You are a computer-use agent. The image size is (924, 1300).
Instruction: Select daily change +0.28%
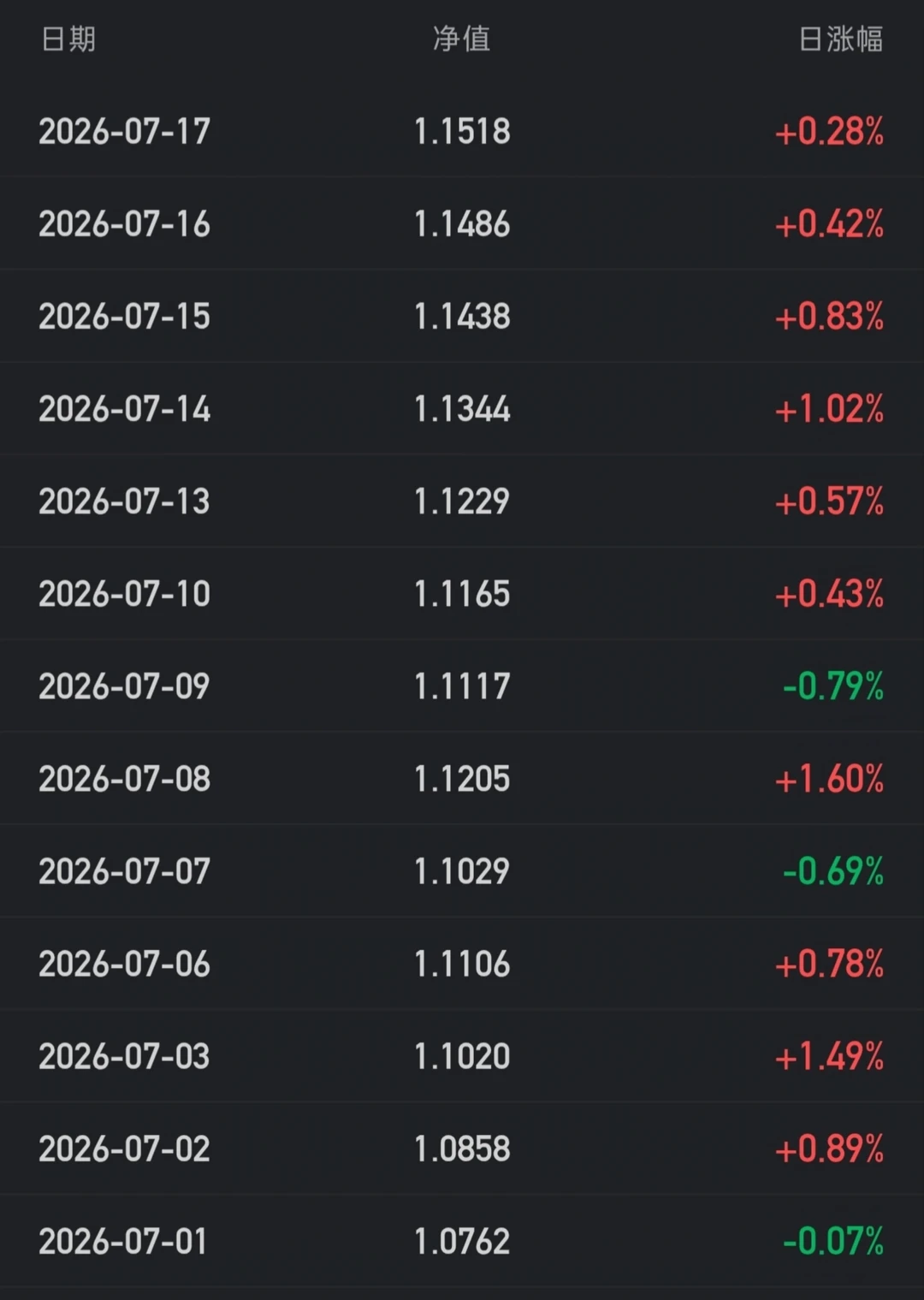coord(829,132)
